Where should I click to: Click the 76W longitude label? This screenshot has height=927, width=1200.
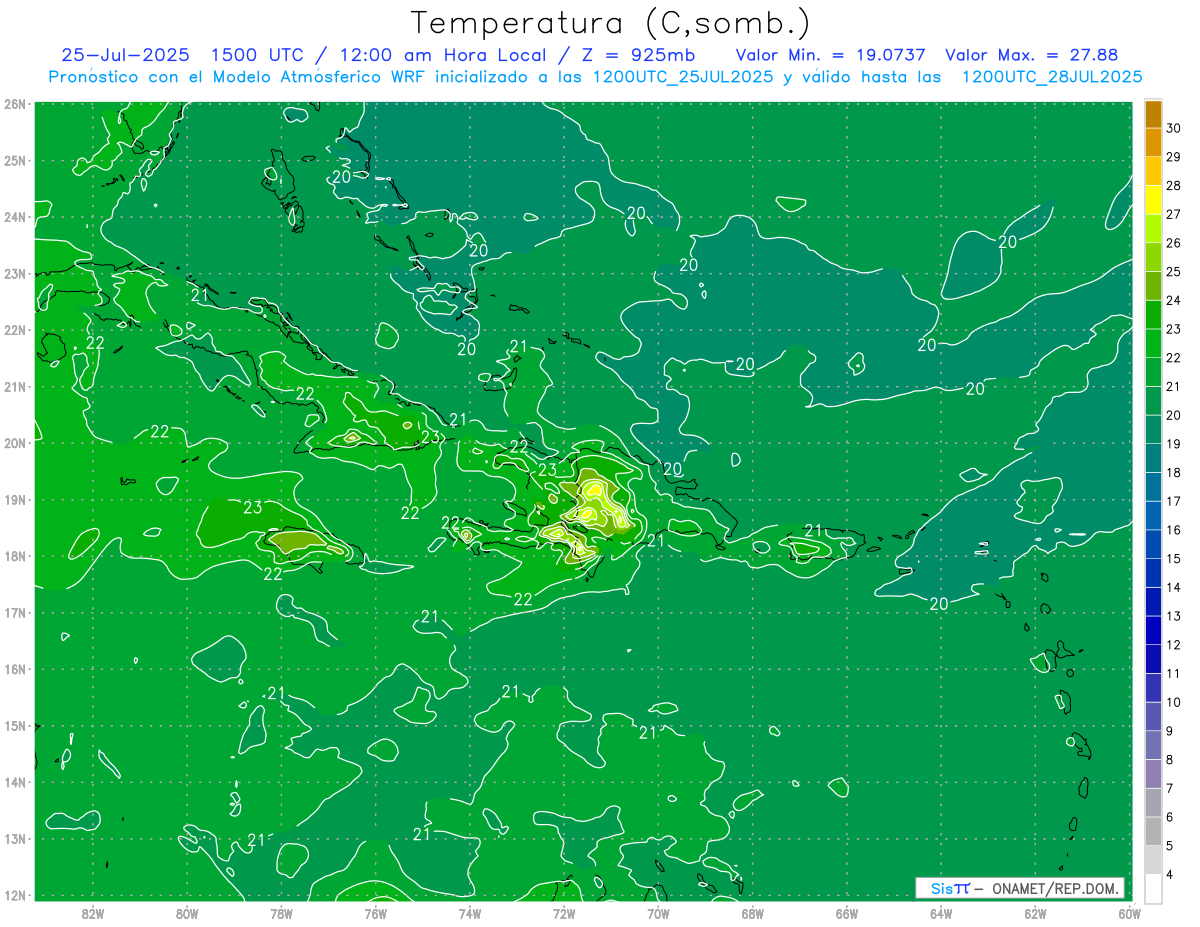(375, 913)
